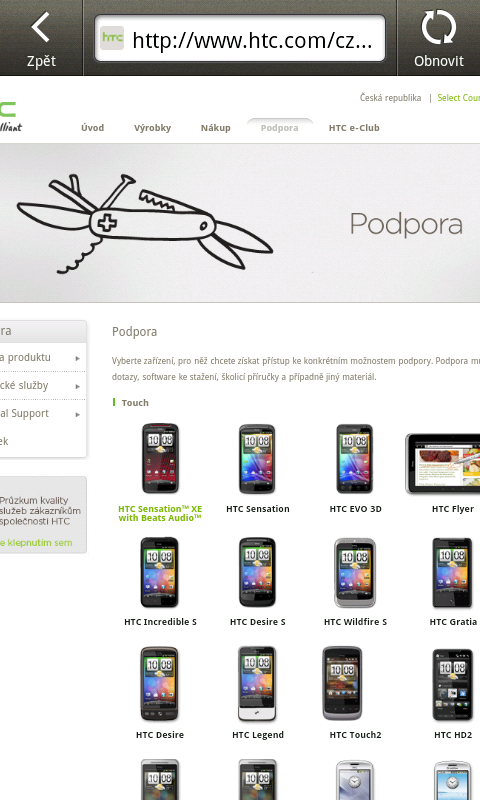Select the HTC Legend phone image

(257, 684)
